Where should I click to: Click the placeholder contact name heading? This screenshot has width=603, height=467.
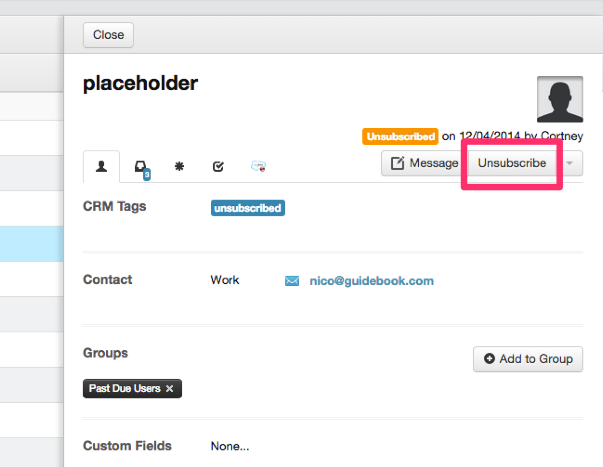140,83
